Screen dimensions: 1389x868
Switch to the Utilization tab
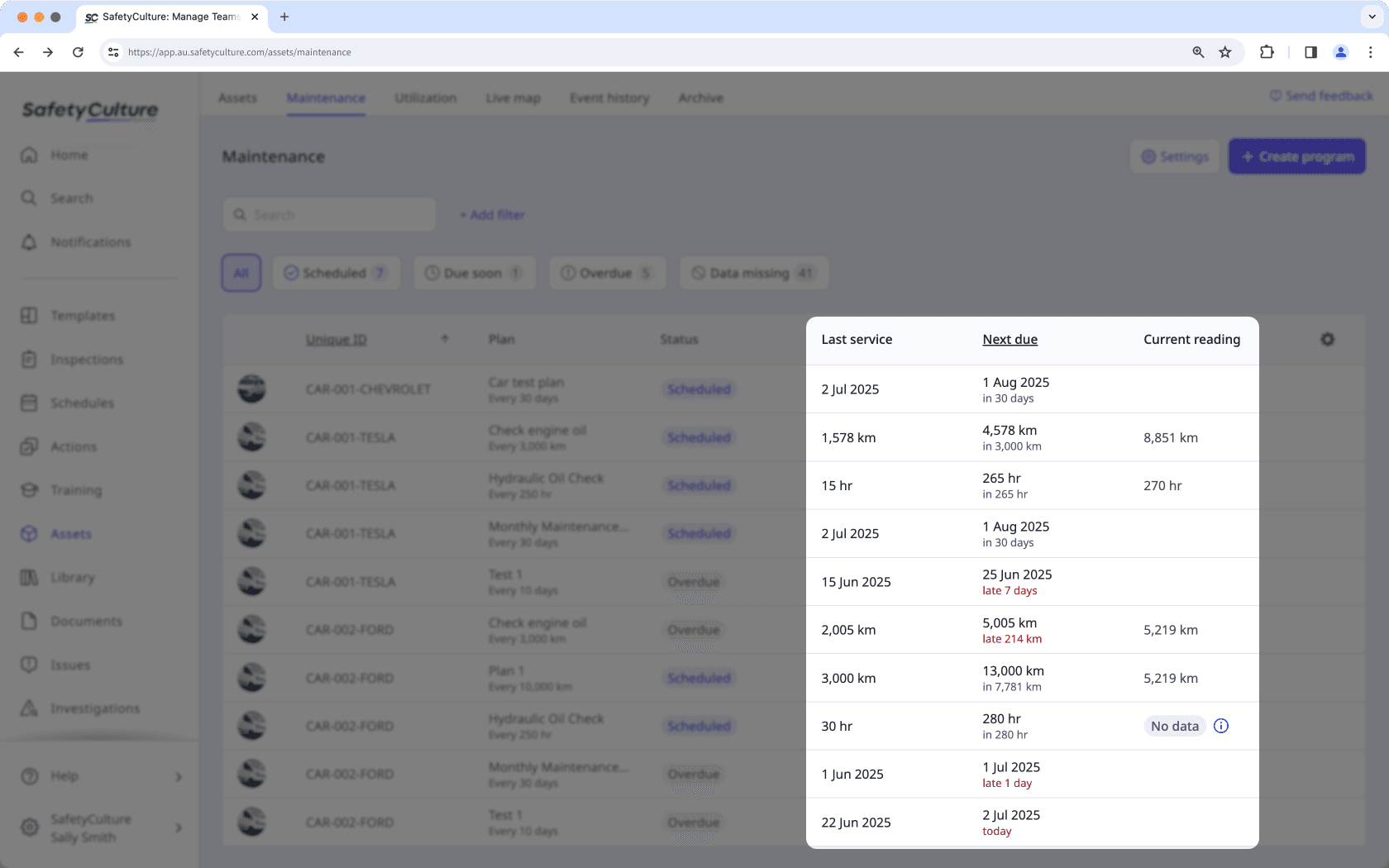pos(425,98)
